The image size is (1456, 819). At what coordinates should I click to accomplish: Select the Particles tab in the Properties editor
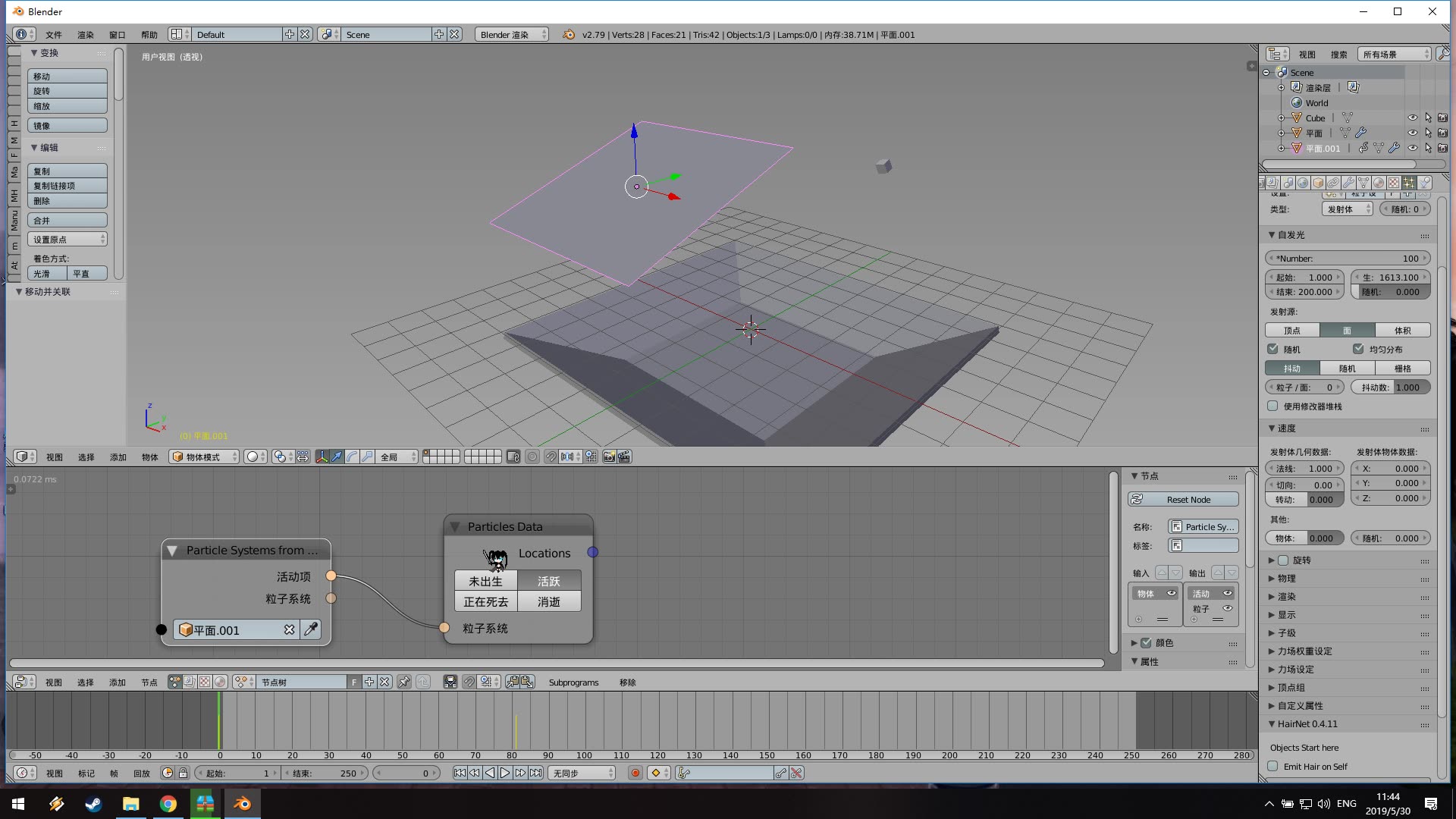click(x=1409, y=183)
